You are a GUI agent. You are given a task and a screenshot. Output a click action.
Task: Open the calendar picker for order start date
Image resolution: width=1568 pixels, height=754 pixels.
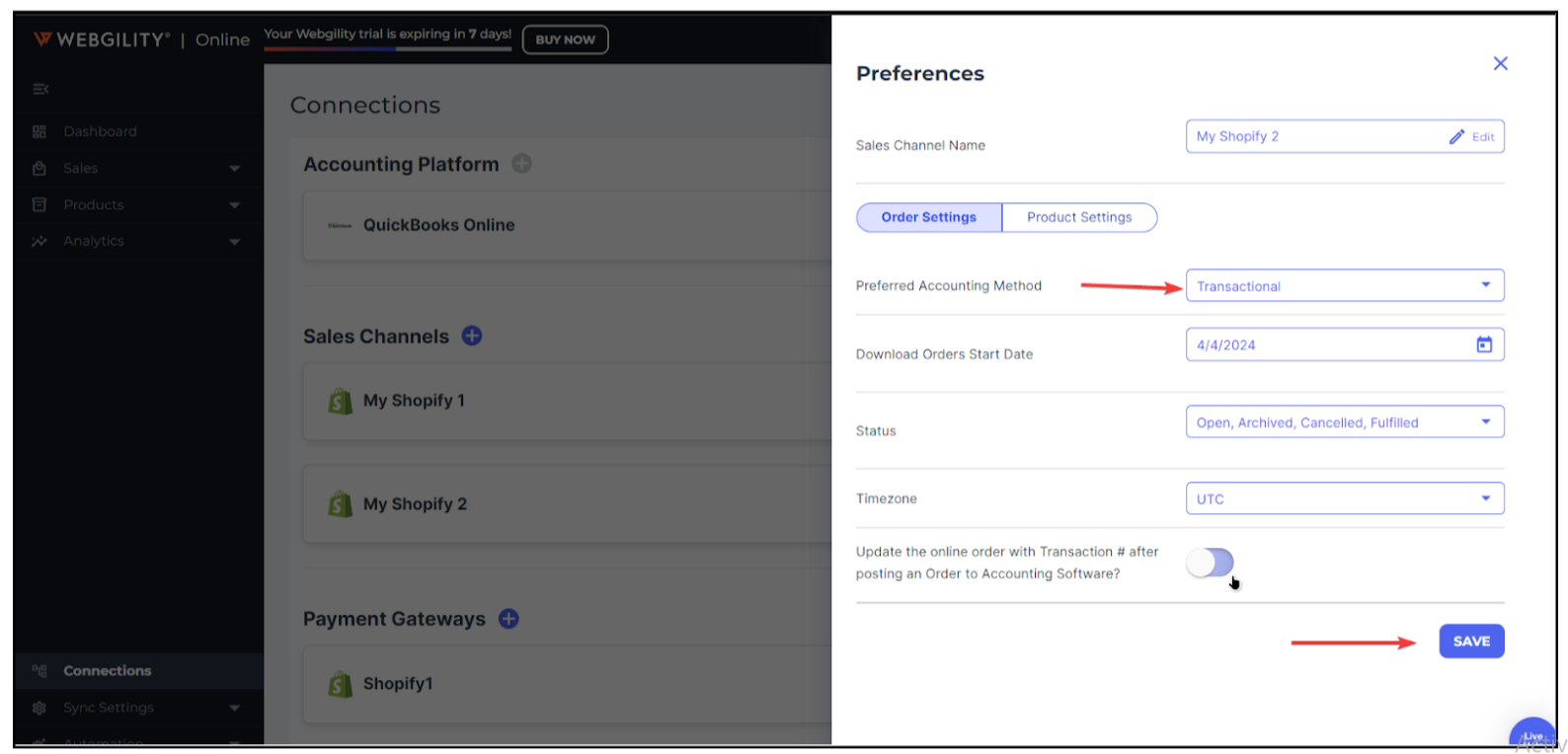click(1483, 344)
